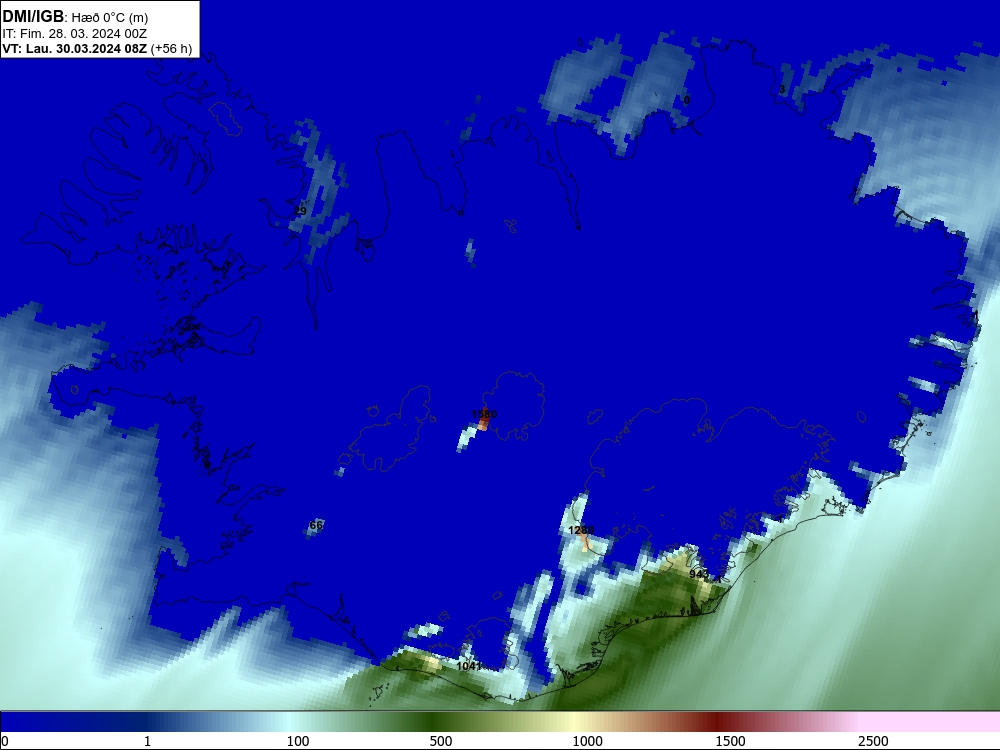
Task: Click the 'IT: Fim. 28. 03. 2024 00Z' line
Action: pos(75,34)
